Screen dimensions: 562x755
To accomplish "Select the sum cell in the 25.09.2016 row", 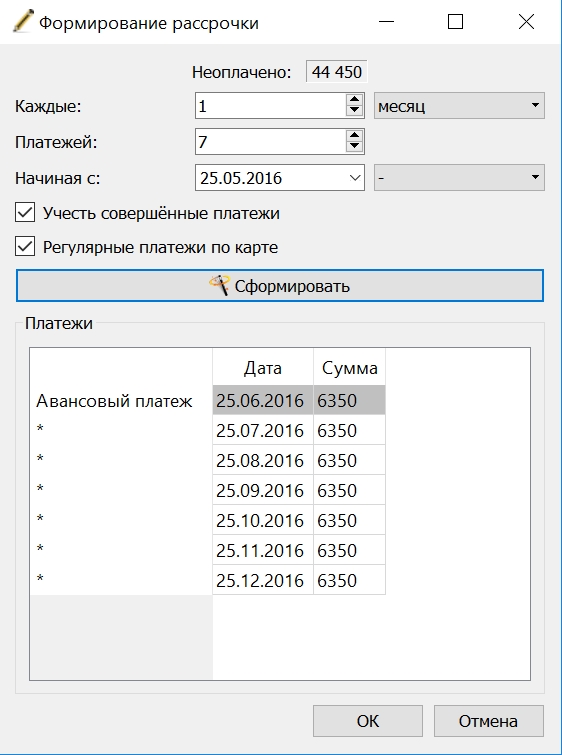I will click(349, 490).
